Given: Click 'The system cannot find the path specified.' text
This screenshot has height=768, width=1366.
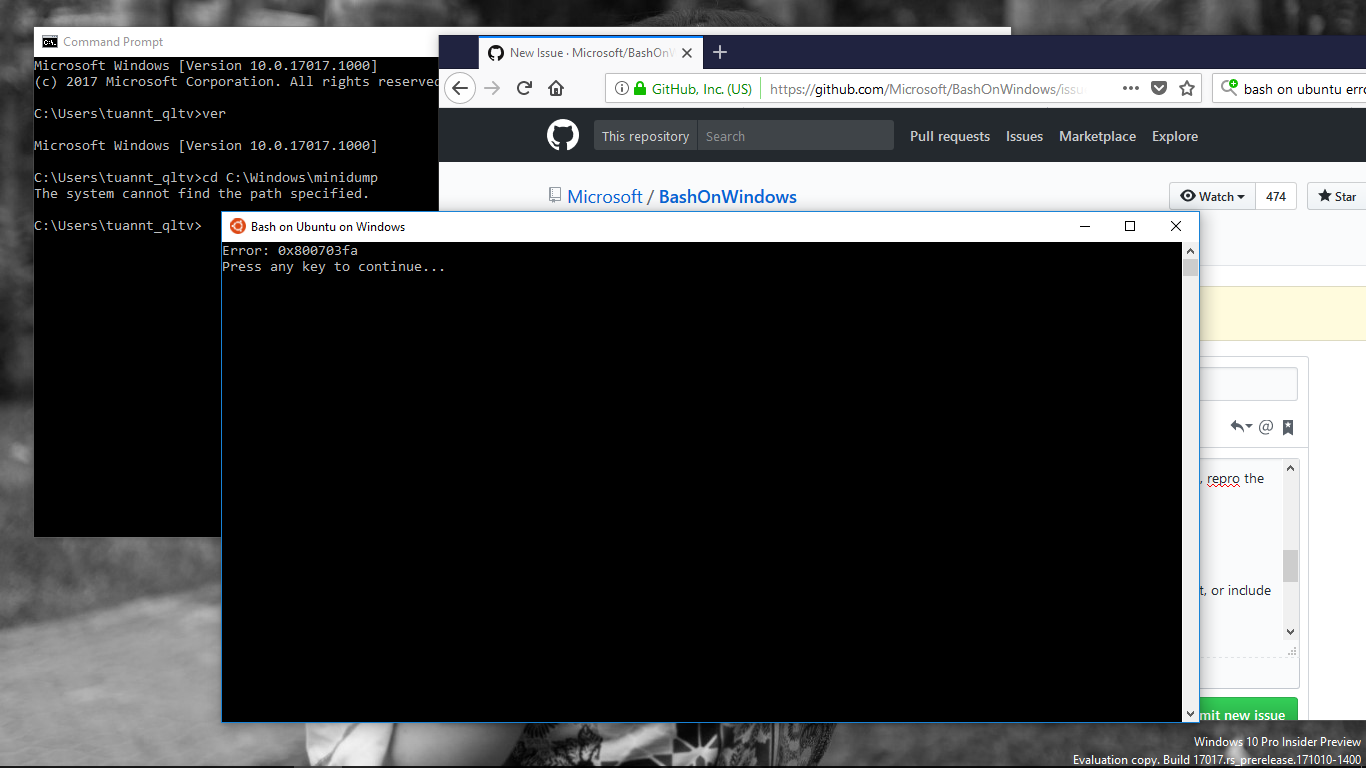Looking at the screenshot, I should pos(202,193).
